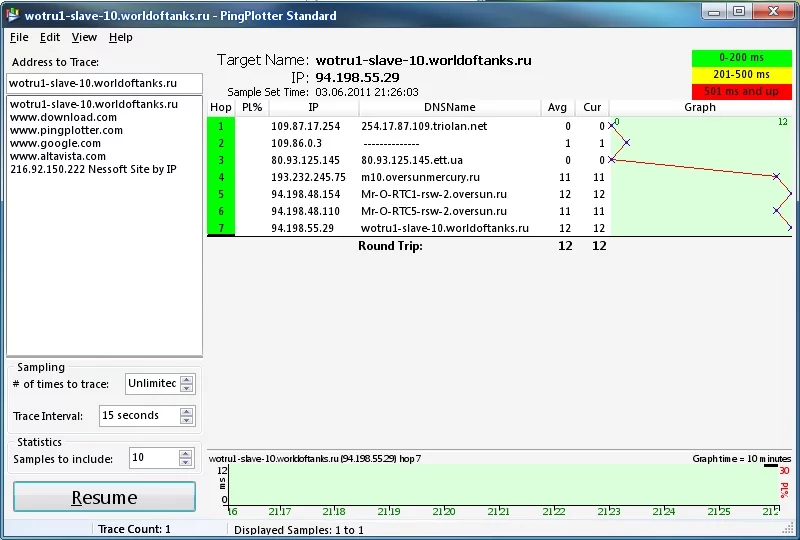Image resolution: width=800 pixels, height=540 pixels.
Task: Click the Hop column header
Action: [x=221, y=108]
